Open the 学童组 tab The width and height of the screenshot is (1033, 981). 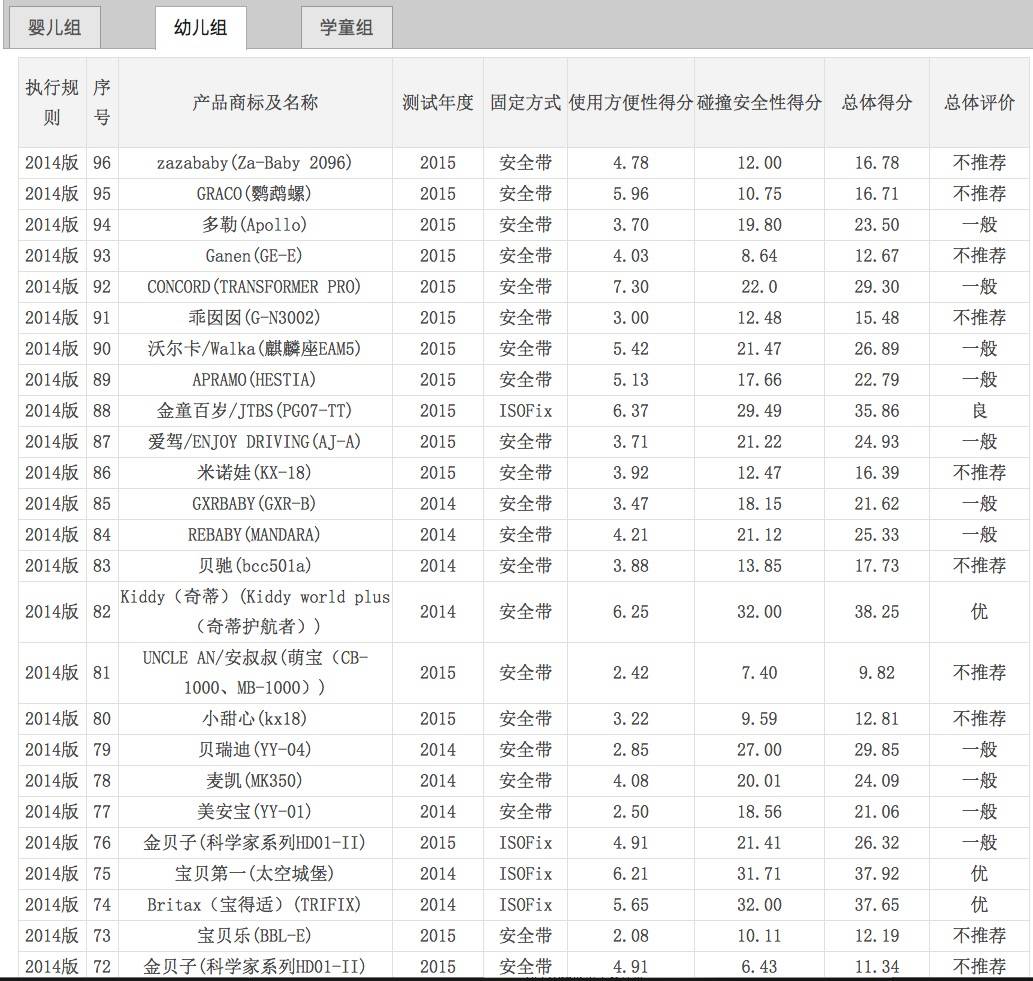point(347,28)
